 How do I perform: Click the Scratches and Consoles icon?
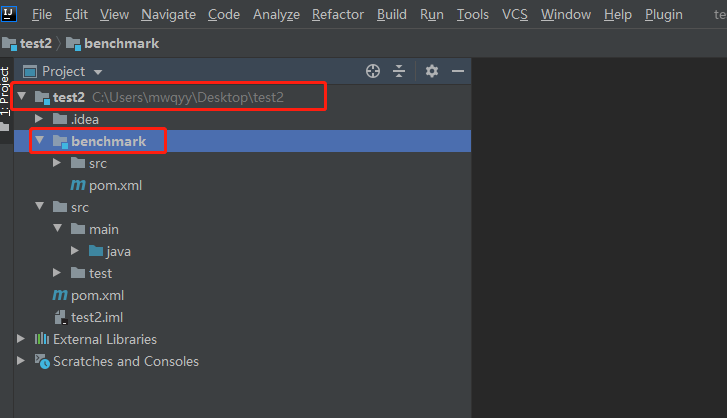pyautogui.click(x=42, y=361)
